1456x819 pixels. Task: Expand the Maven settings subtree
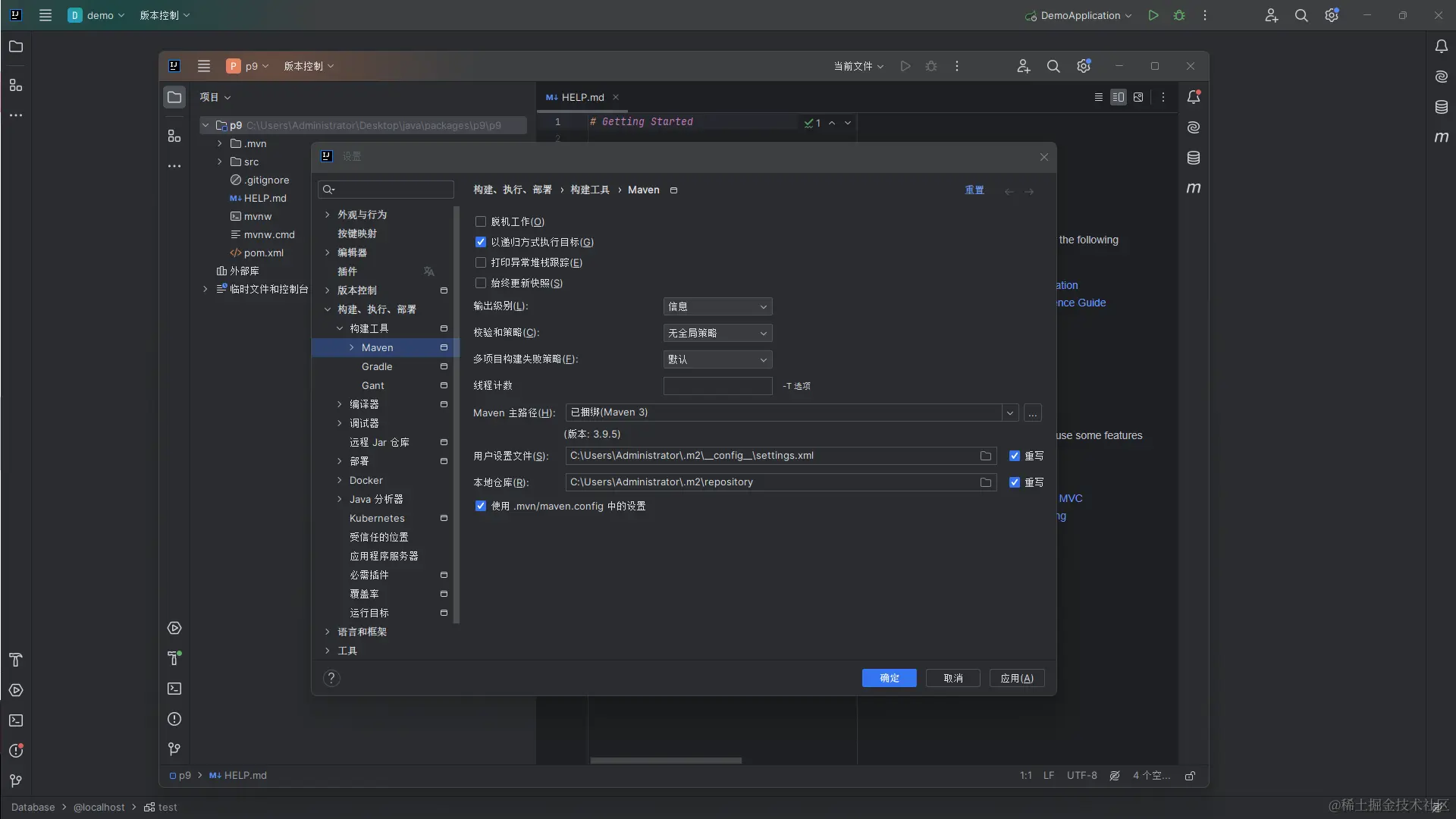(x=352, y=347)
